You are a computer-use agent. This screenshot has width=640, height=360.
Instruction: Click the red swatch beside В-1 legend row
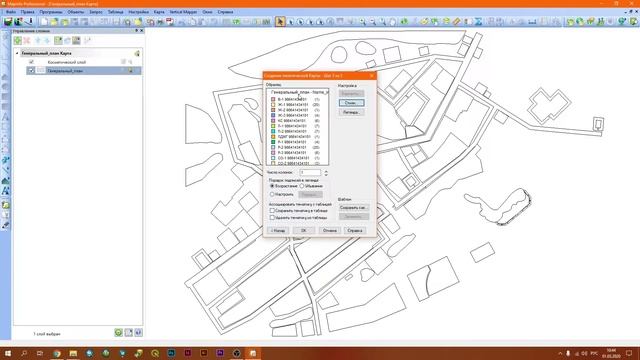[273, 99]
